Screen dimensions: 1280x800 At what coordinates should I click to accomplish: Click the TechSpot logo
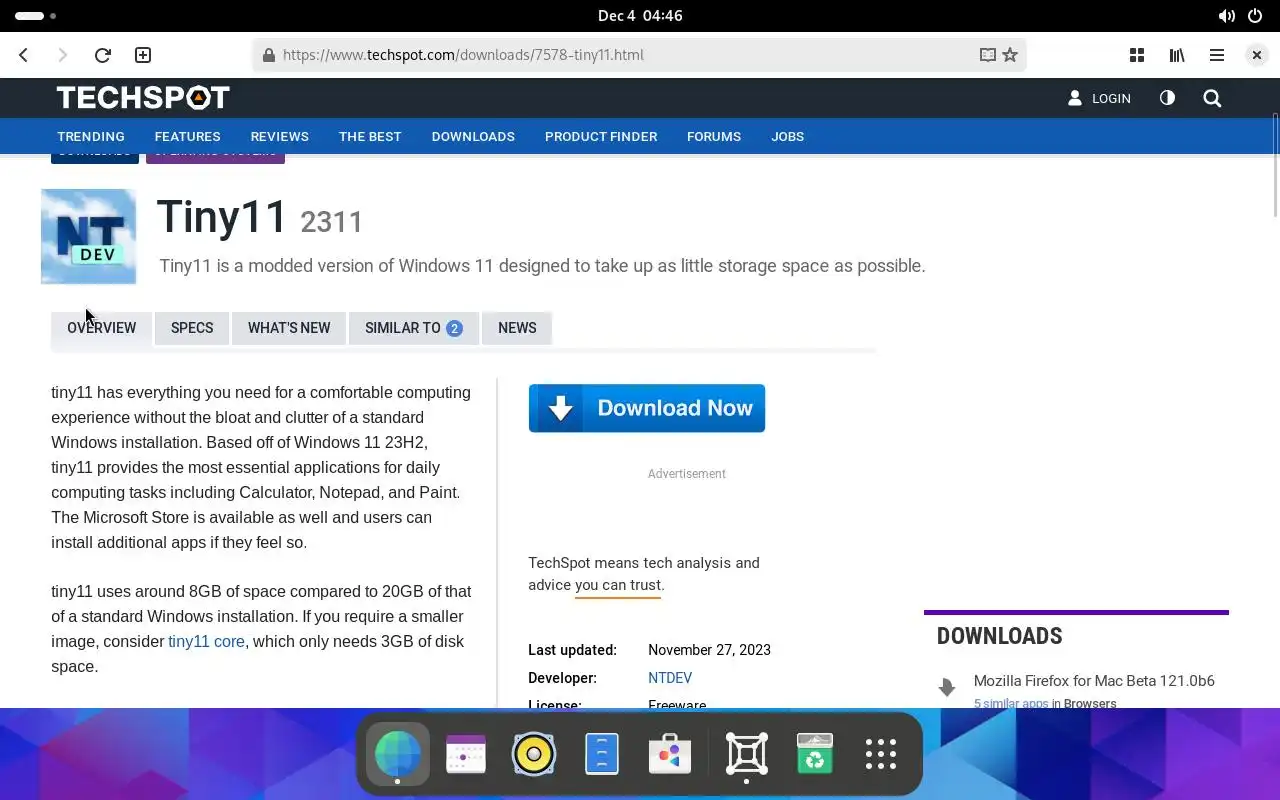143,97
